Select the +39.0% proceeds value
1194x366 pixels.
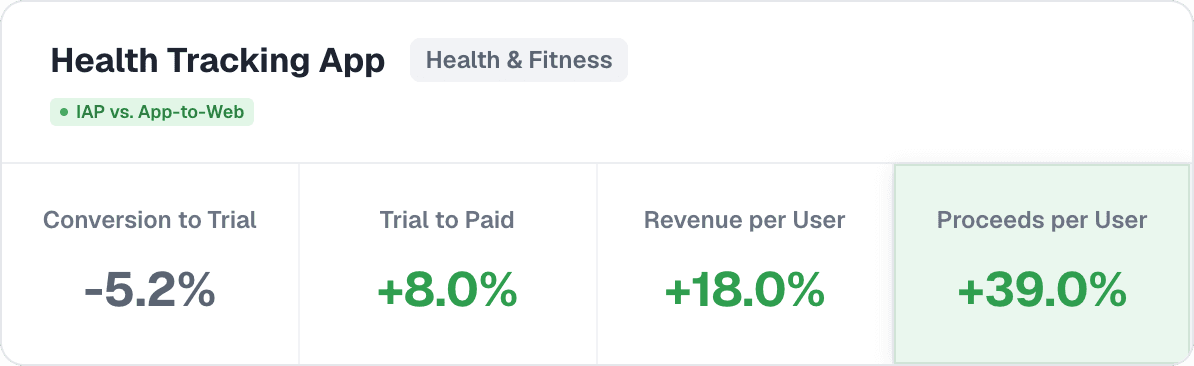(1042, 291)
